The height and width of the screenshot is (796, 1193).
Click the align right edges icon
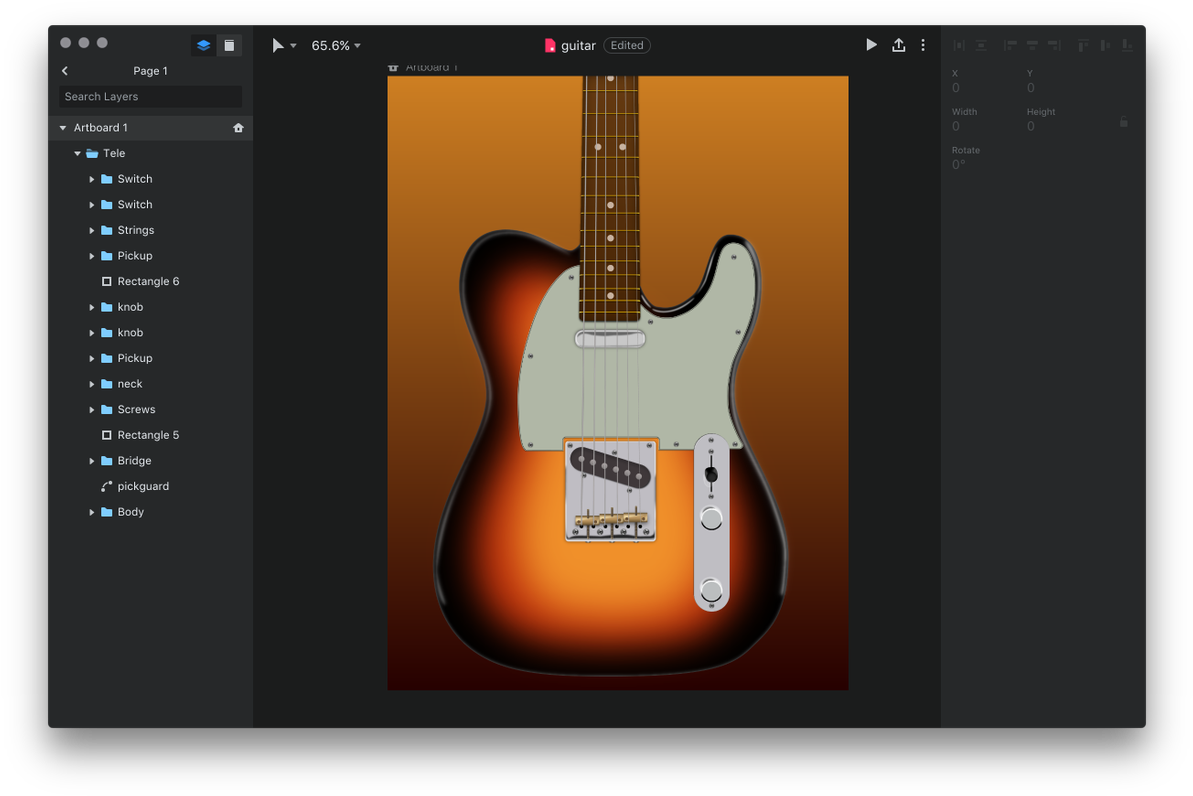(1053, 45)
